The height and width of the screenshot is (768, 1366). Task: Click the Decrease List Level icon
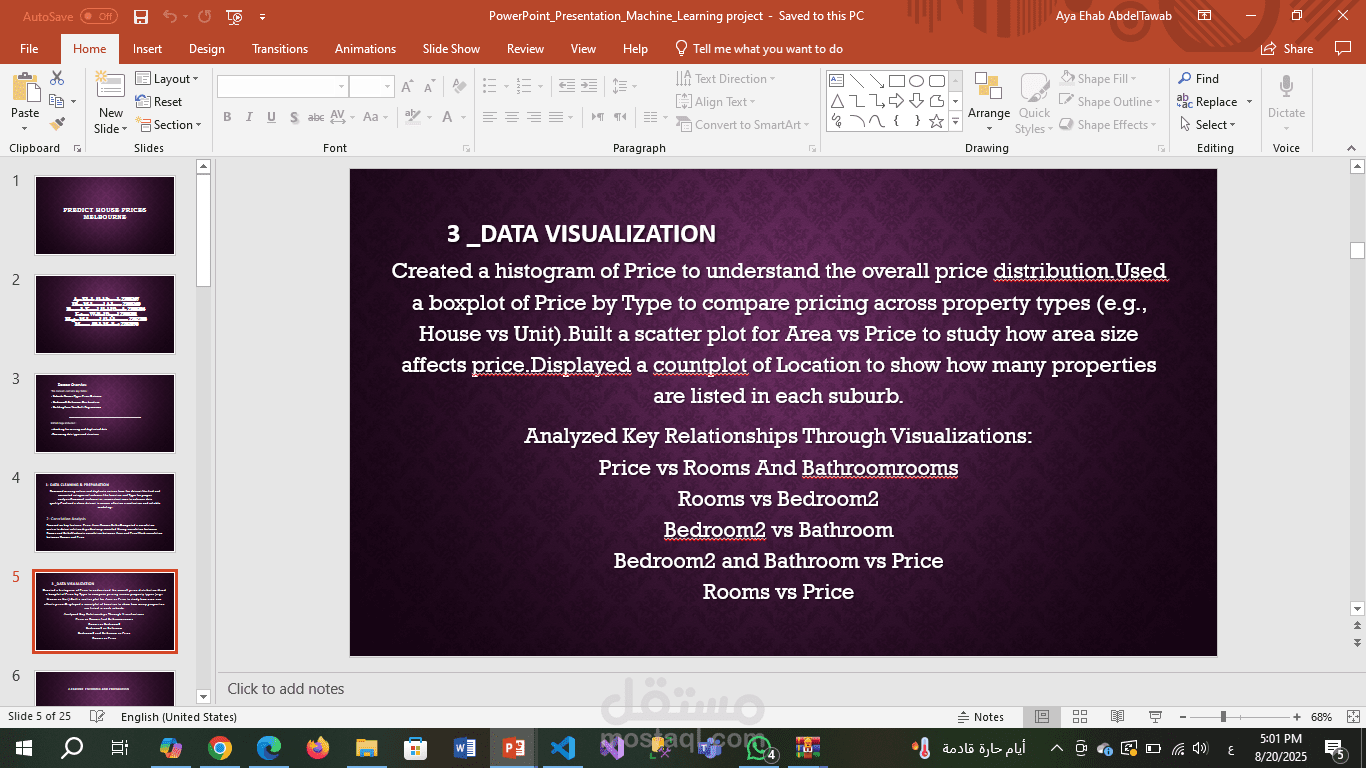[567, 87]
